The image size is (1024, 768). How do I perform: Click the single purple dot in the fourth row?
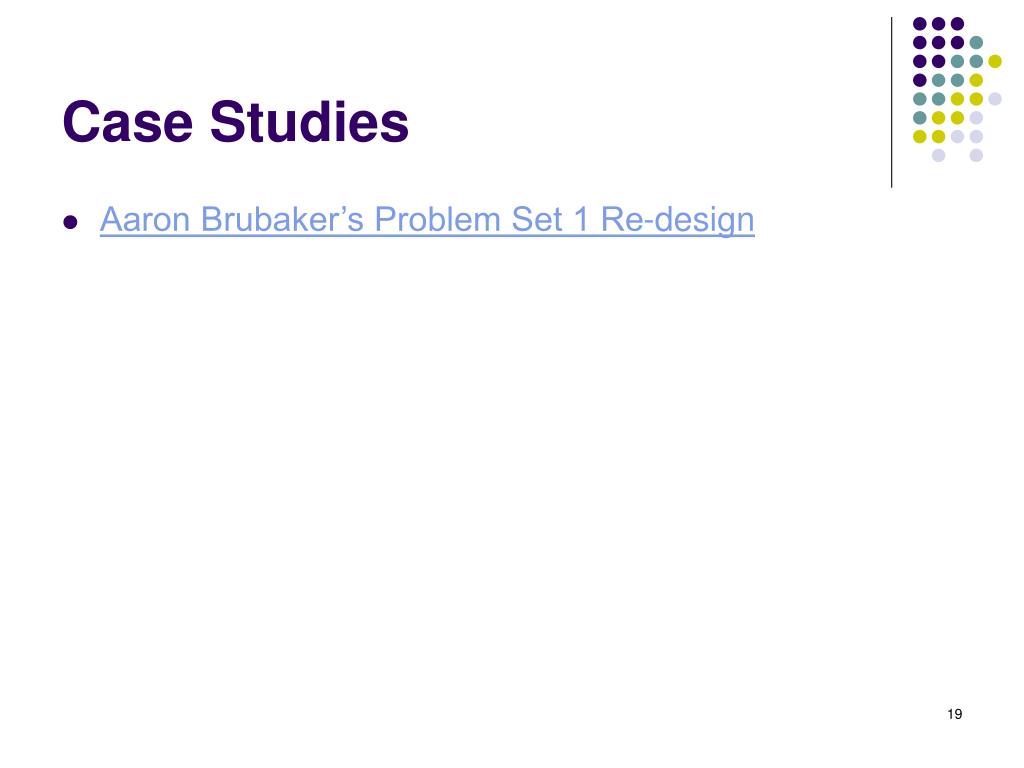click(920, 80)
